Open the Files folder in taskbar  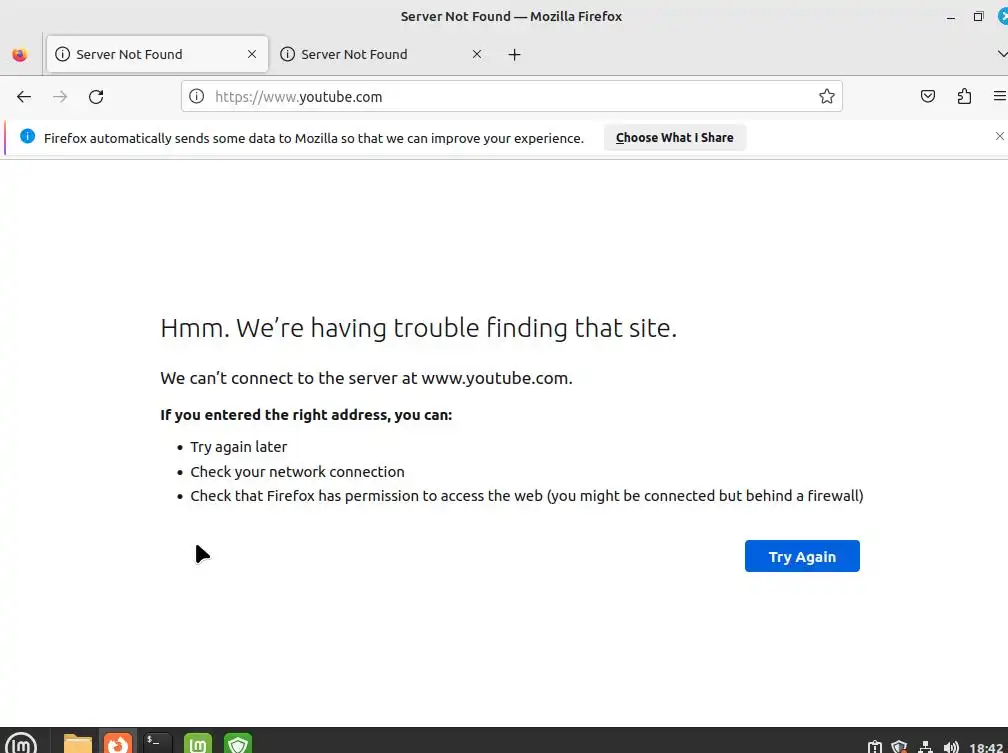[x=78, y=744]
